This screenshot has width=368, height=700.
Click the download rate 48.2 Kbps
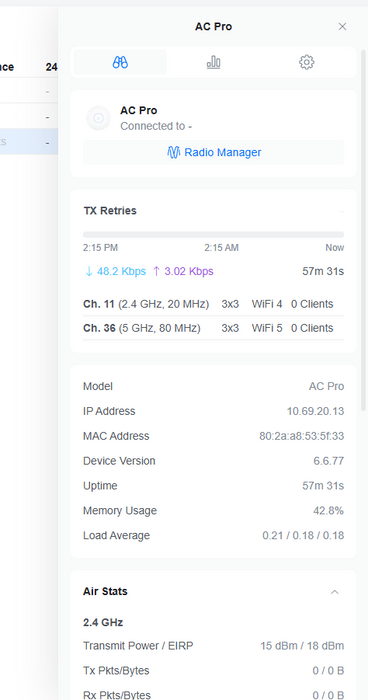[x=115, y=271]
